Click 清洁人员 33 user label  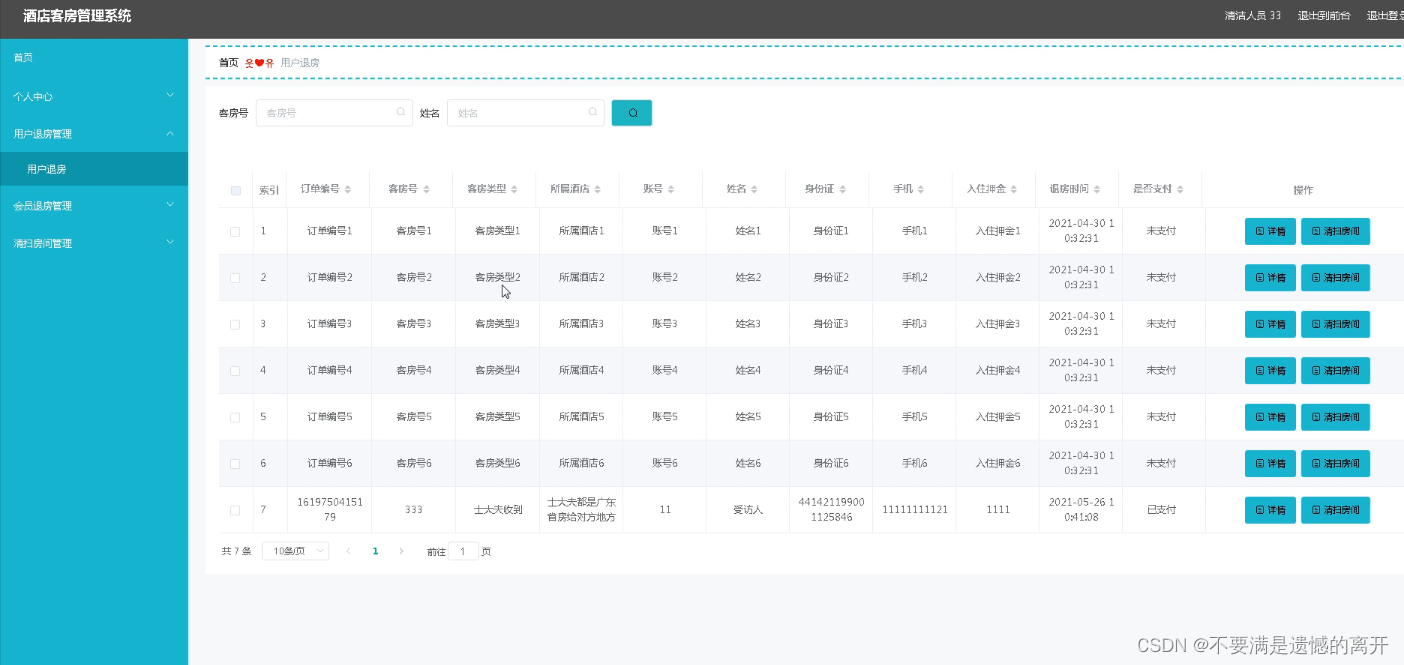(x=1253, y=16)
